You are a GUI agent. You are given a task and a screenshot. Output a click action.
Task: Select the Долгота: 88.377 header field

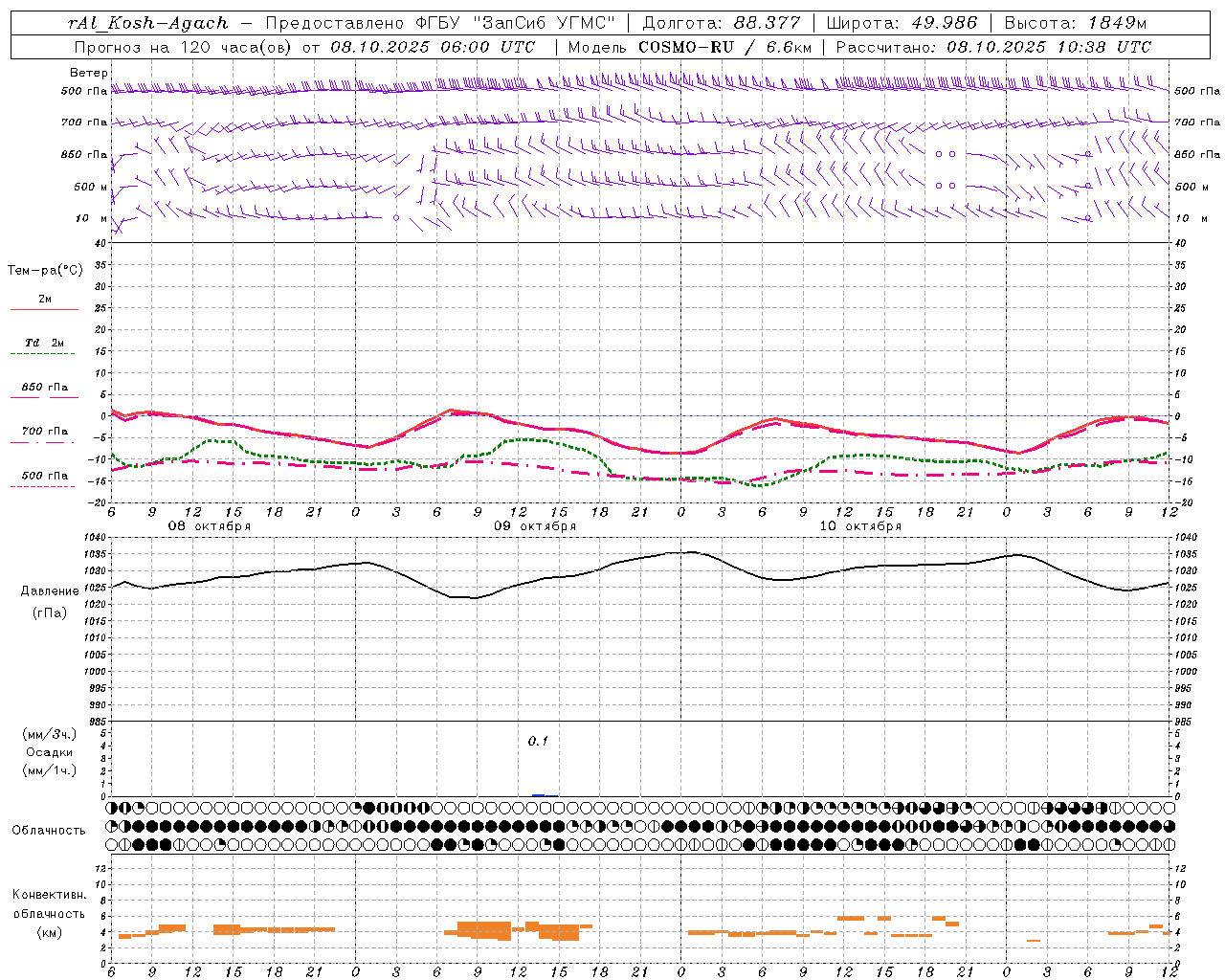click(722, 23)
